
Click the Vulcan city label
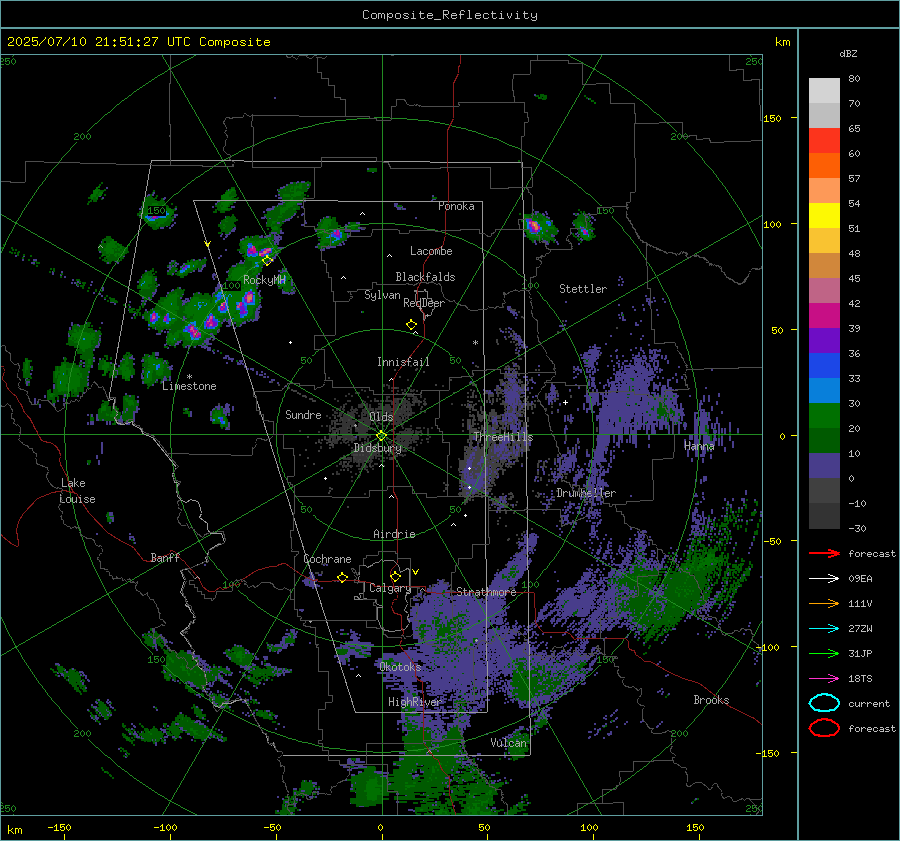coord(509,743)
